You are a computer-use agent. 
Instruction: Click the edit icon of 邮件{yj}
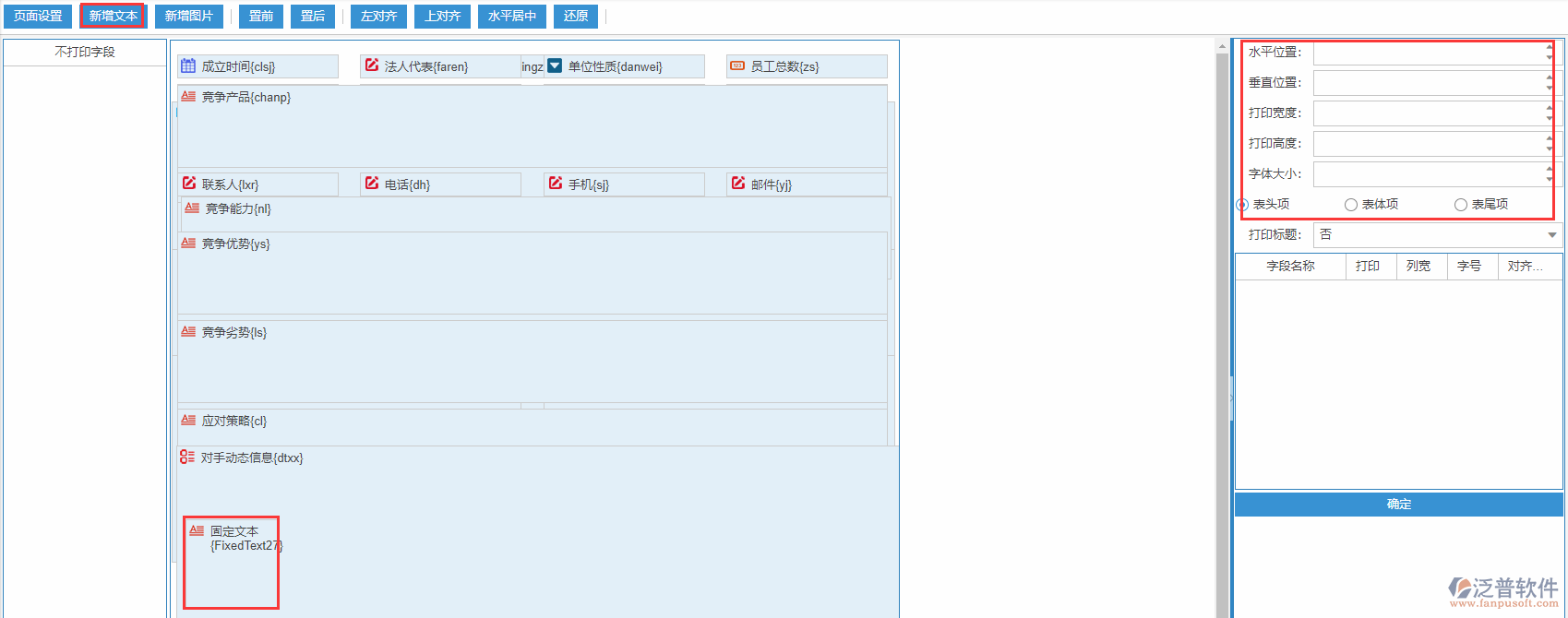(738, 184)
